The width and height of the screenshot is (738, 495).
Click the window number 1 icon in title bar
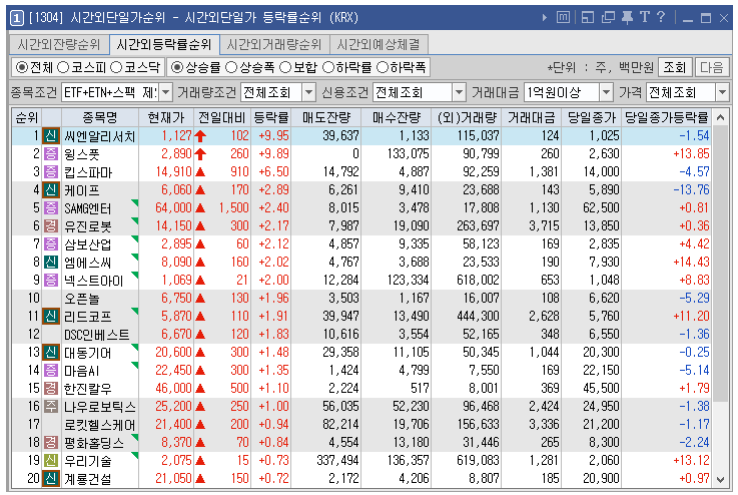16,18
